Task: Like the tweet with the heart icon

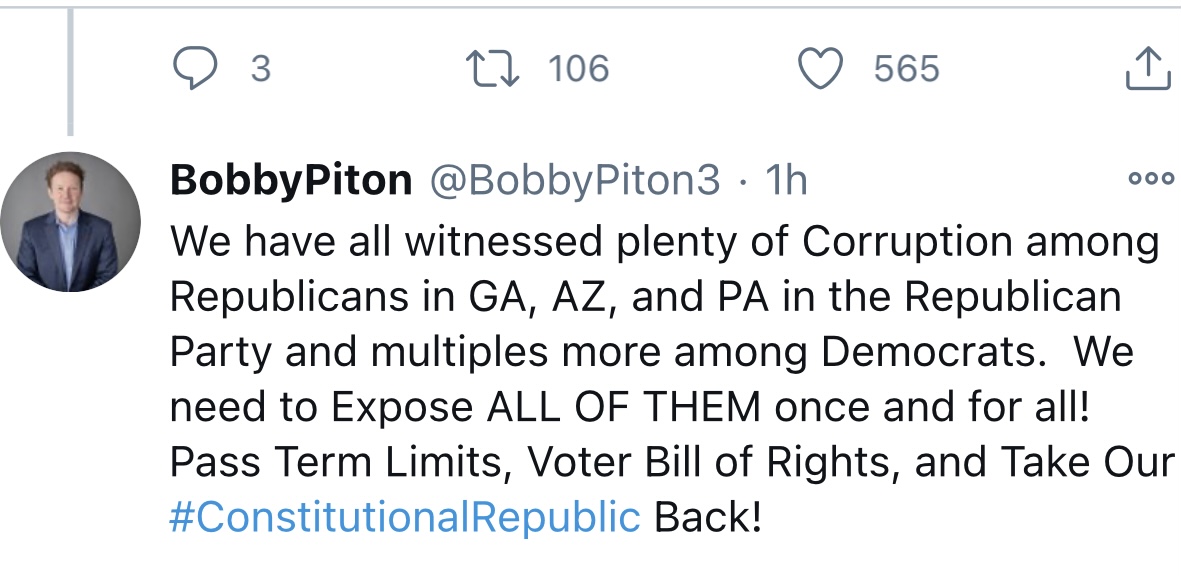Action: point(819,69)
